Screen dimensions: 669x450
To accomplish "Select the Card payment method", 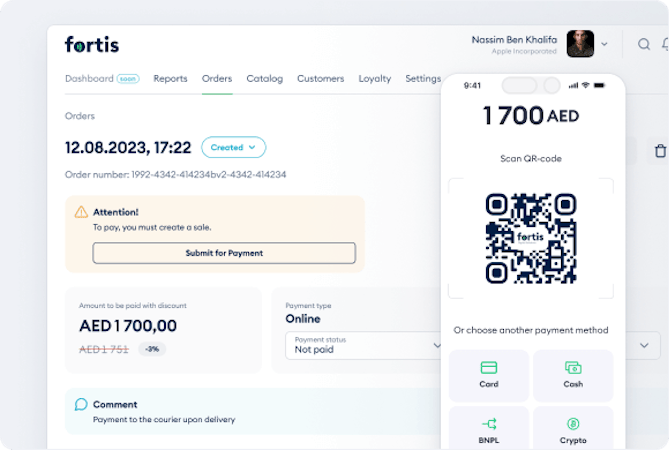I will click(x=489, y=376).
